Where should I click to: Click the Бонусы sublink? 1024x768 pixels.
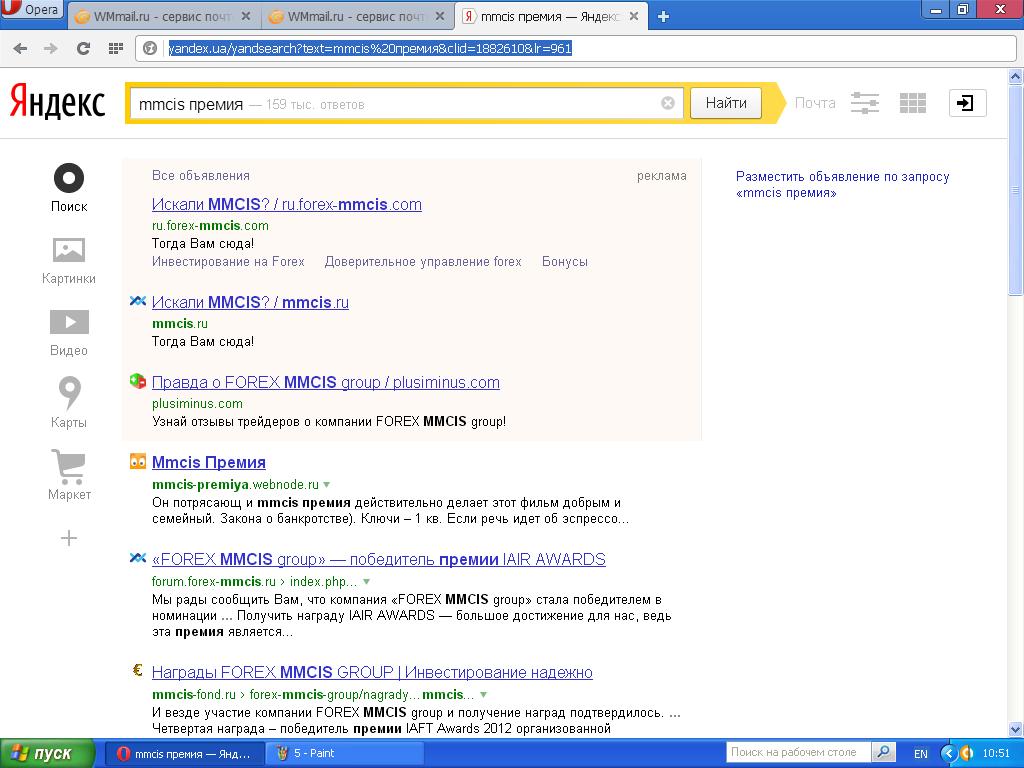[x=565, y=262]
